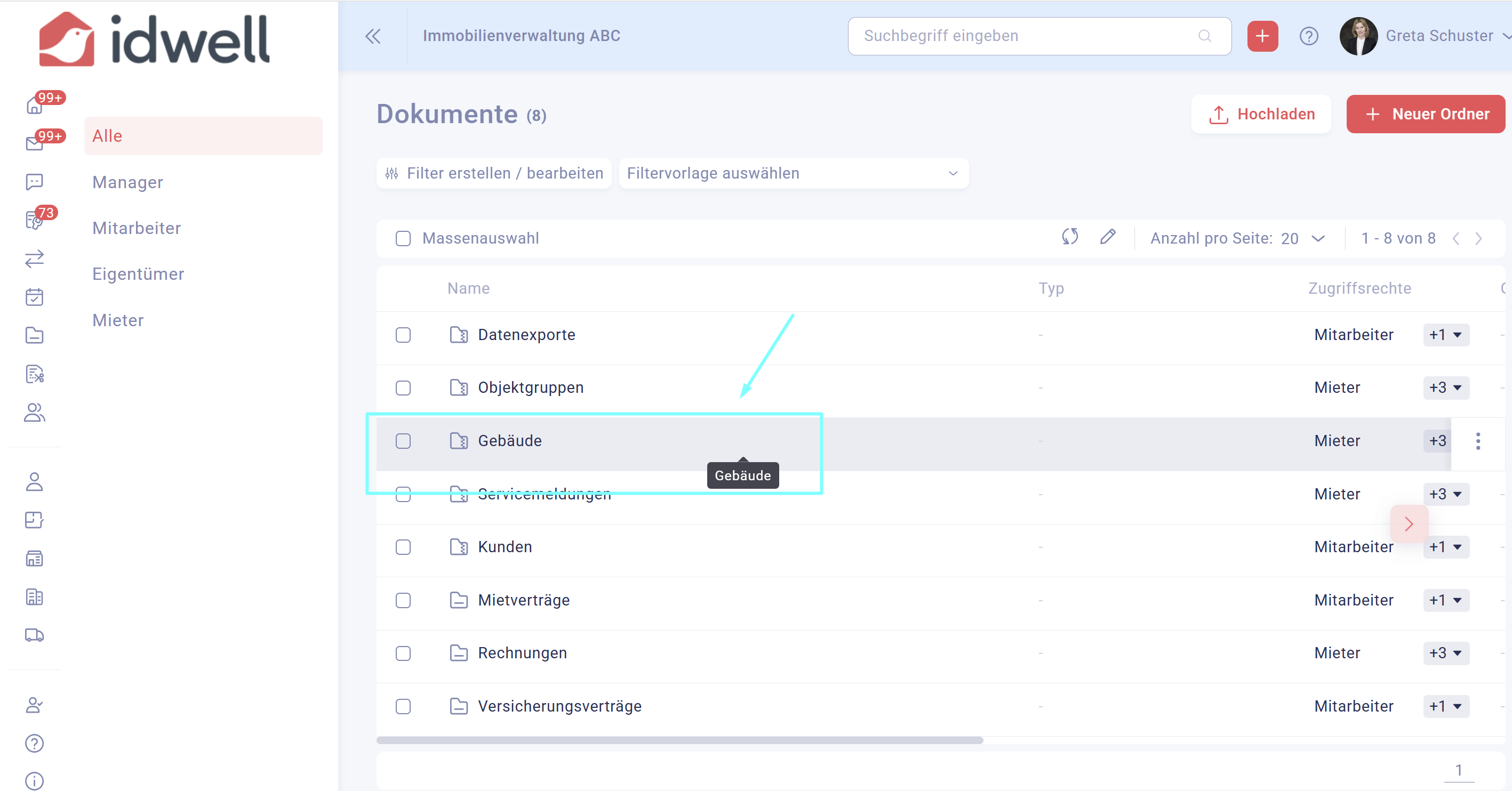This screenshot has height=791, width=1512.
Task: Open the delivery truck icon in sidebar
Action: pos(34,635)
